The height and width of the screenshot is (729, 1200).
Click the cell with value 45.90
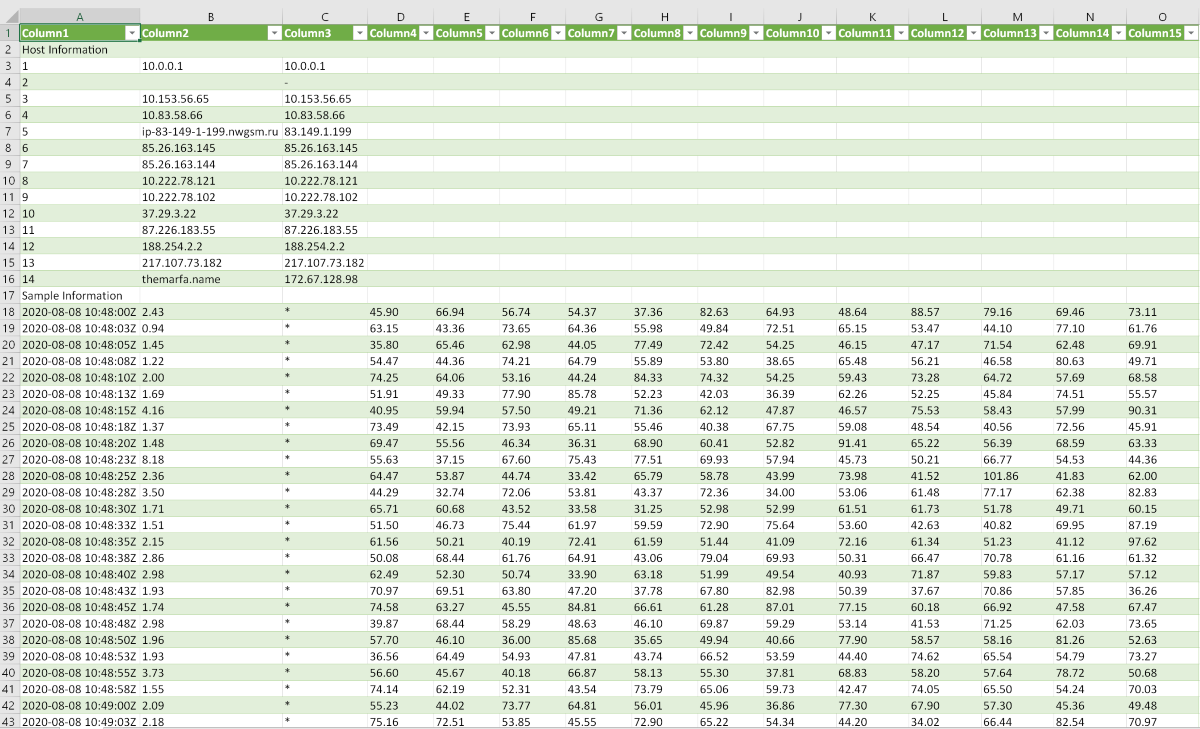[400, 312]
